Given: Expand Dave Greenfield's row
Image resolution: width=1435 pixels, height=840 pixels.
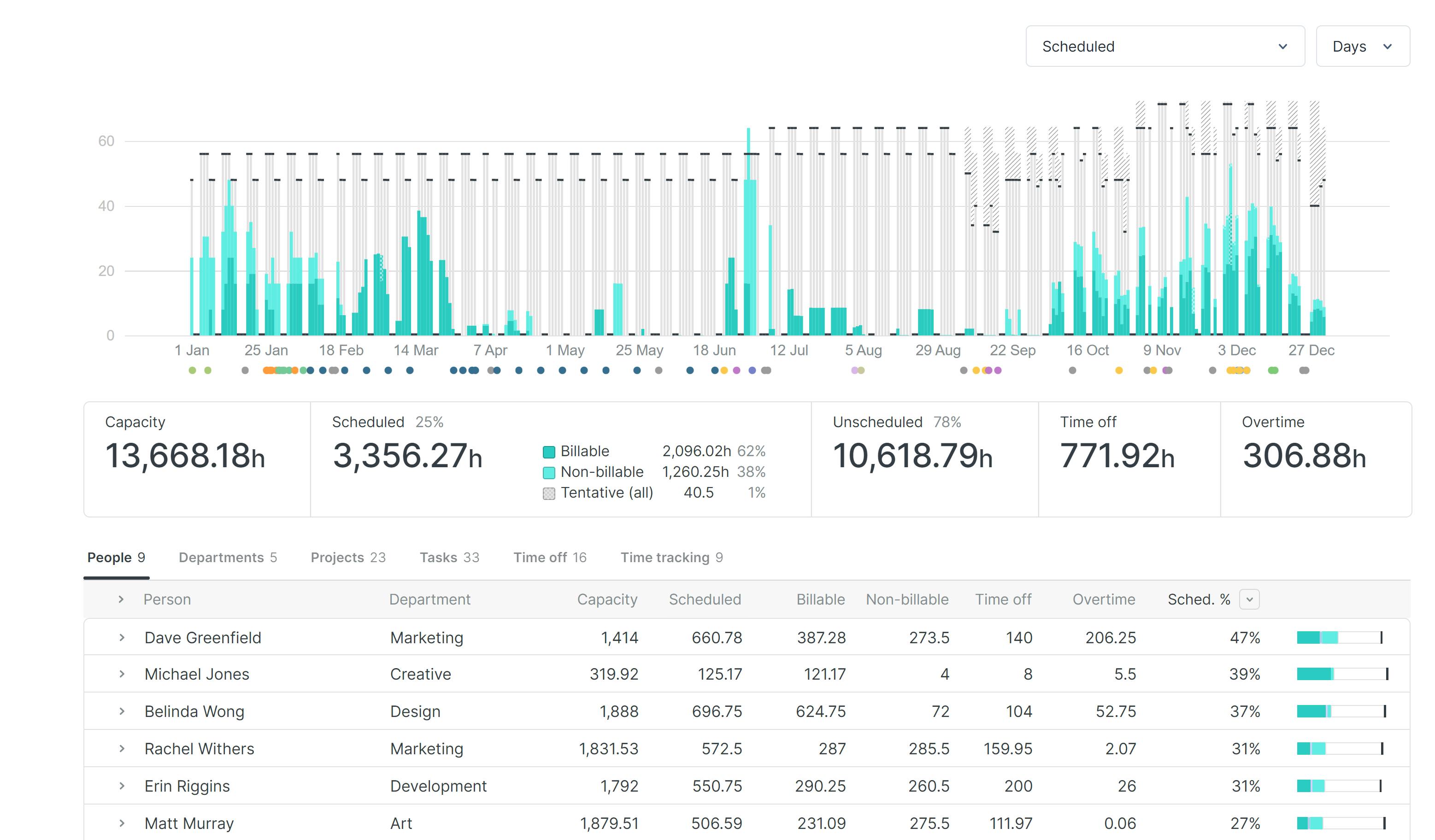Looking at the screenshot, I should tap(121, 637).
